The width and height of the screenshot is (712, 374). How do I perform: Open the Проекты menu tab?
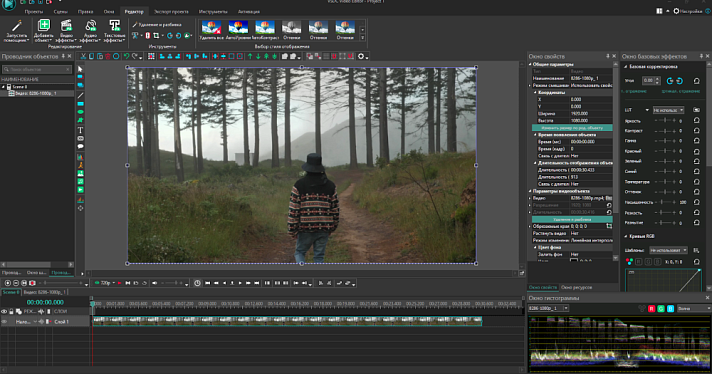[34, 11]
